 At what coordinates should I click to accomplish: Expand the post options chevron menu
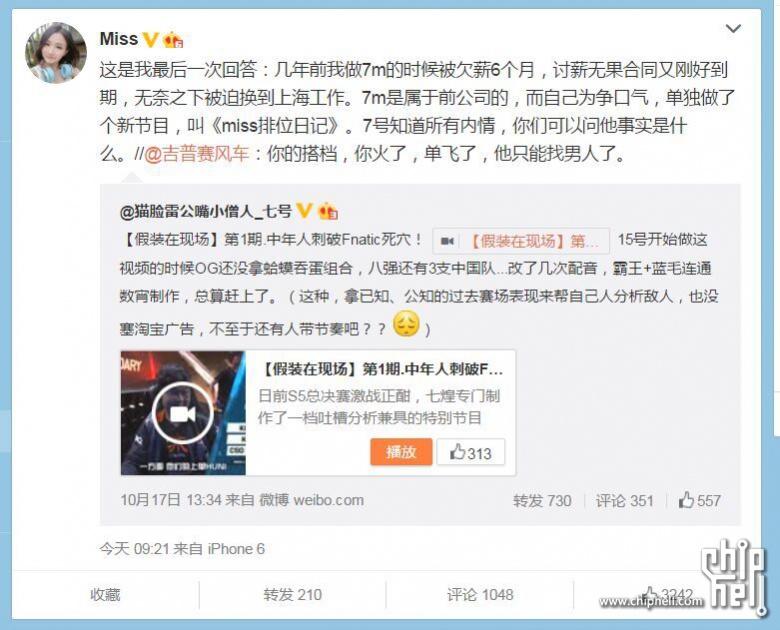point(733,29)
